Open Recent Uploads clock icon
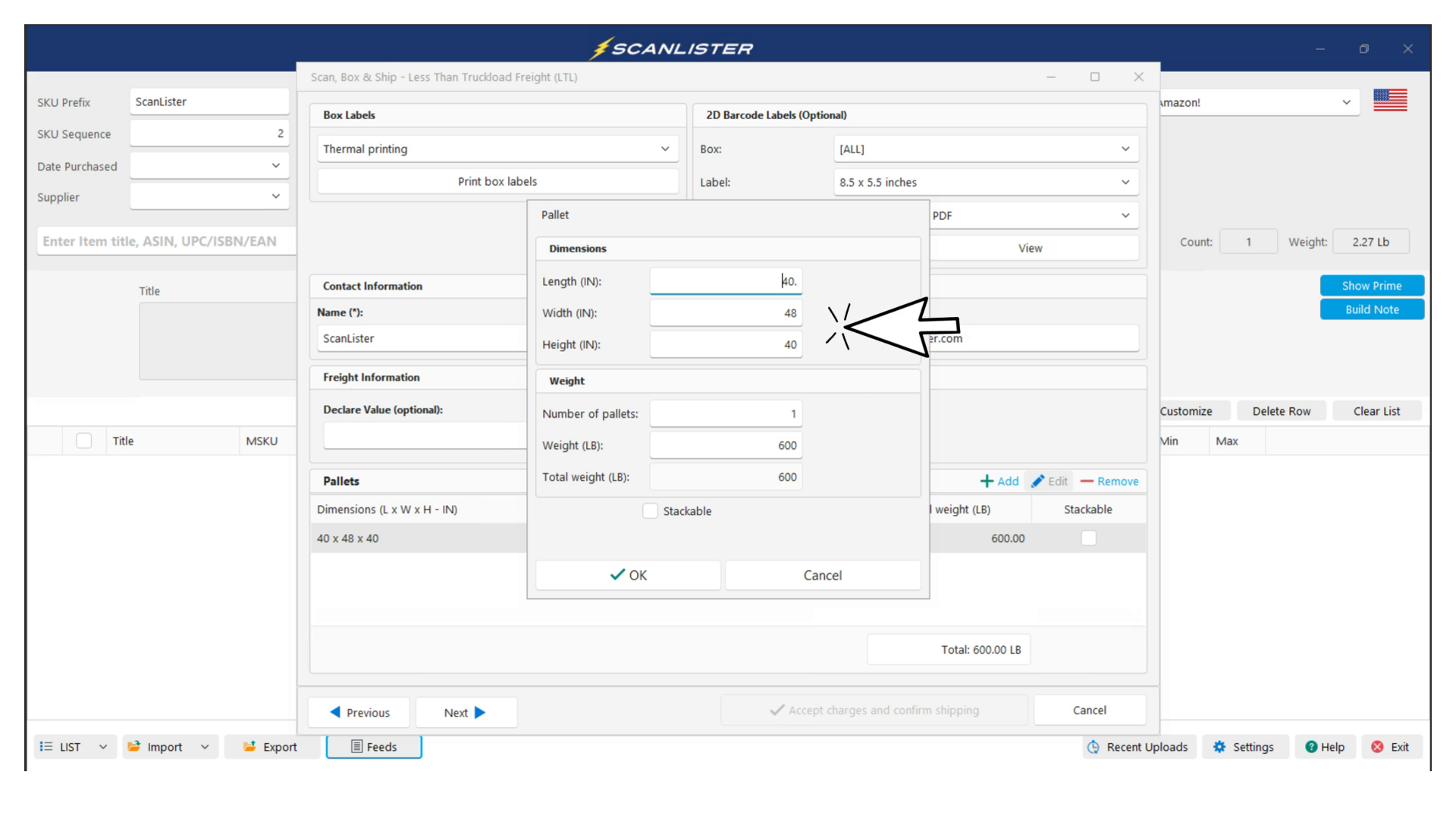This screenshot has width=1456, height=819. coord(1093,747)
